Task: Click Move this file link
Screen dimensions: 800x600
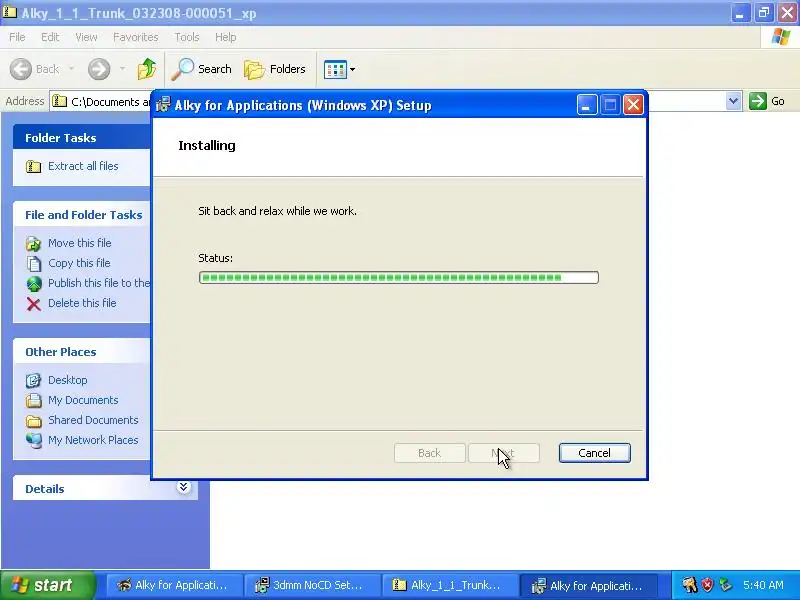Action: pos(80,243)
